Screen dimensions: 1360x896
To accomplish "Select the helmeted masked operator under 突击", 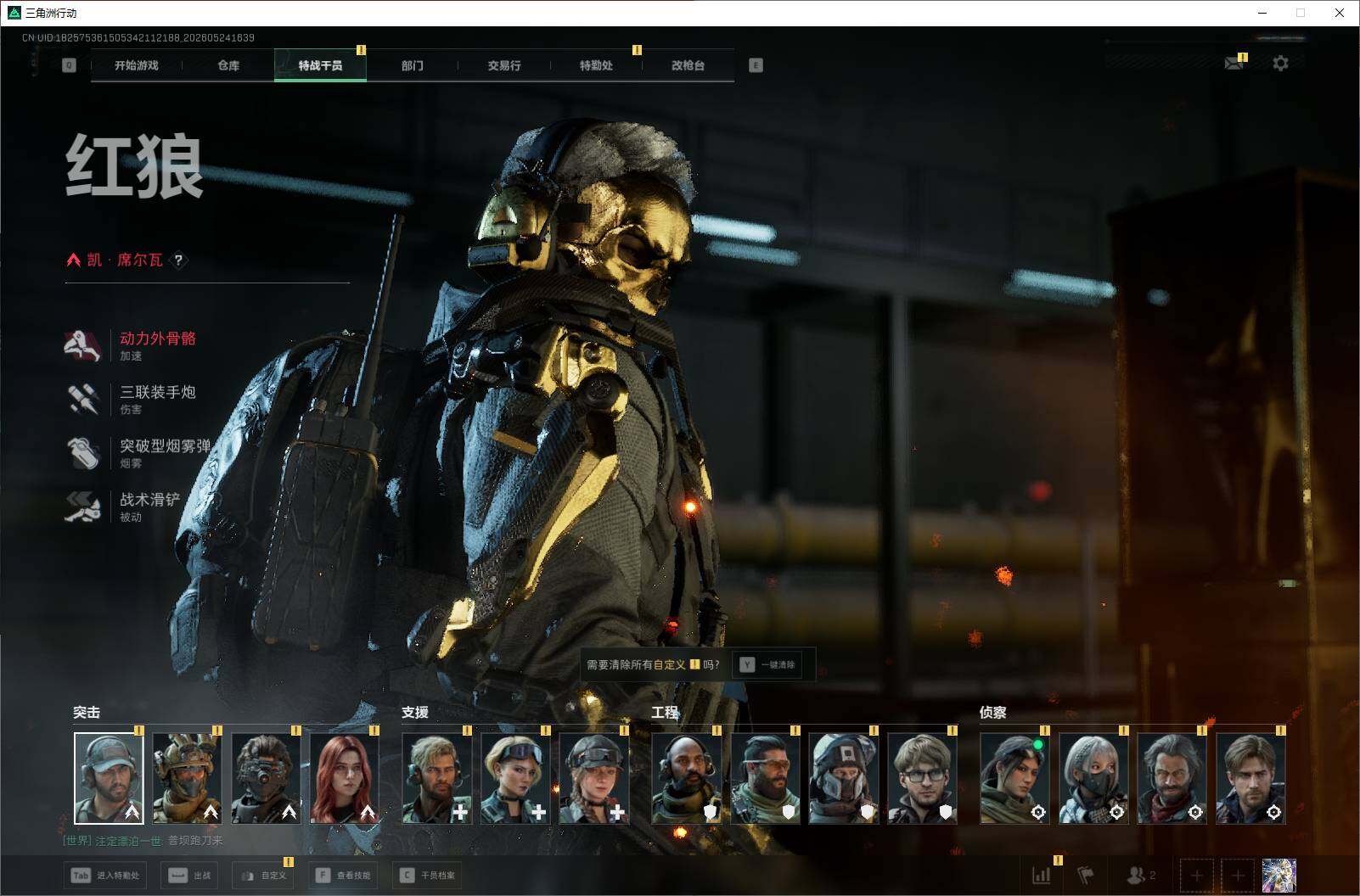I will 187,778.
